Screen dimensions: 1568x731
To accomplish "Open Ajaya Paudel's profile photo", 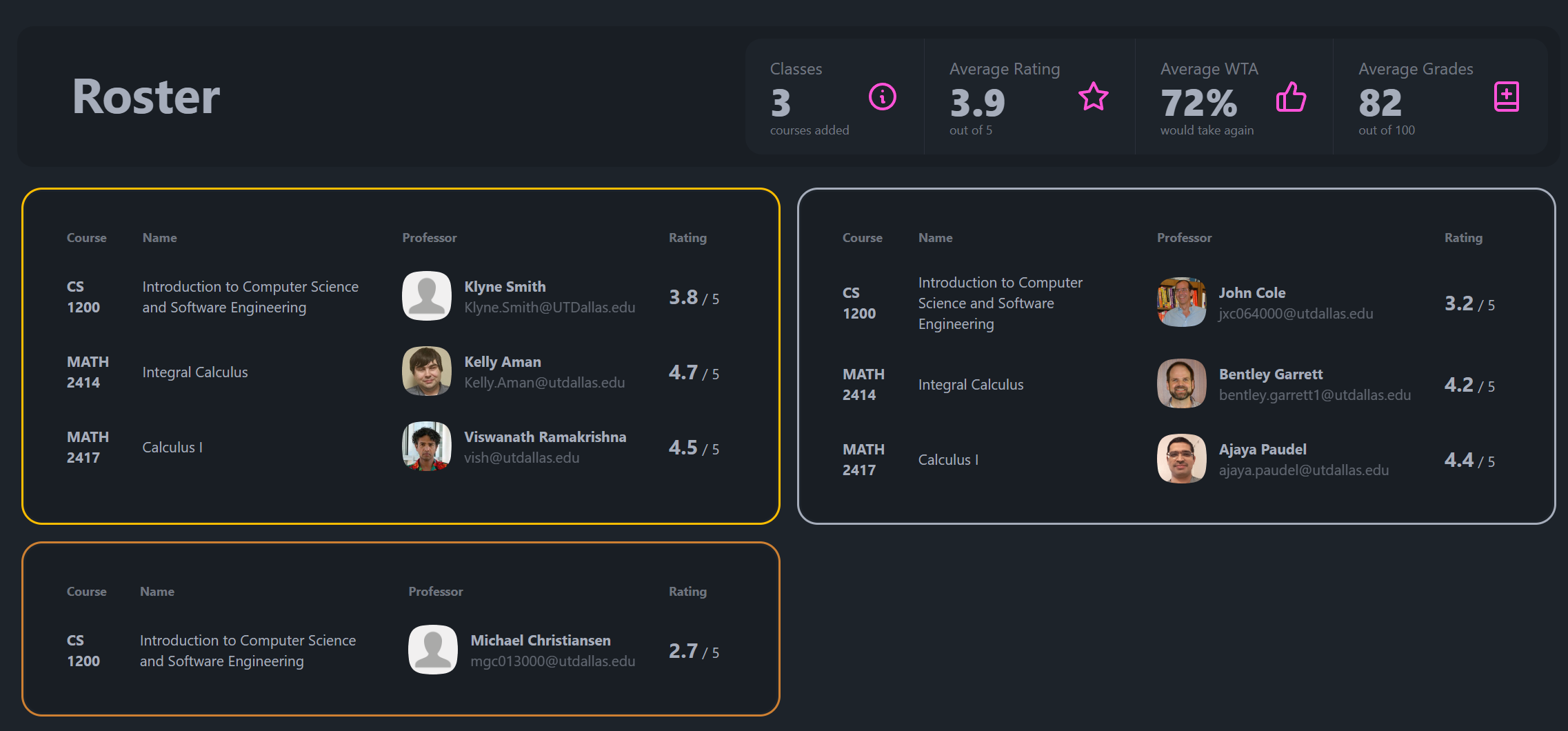I will tap(1181, 459).
